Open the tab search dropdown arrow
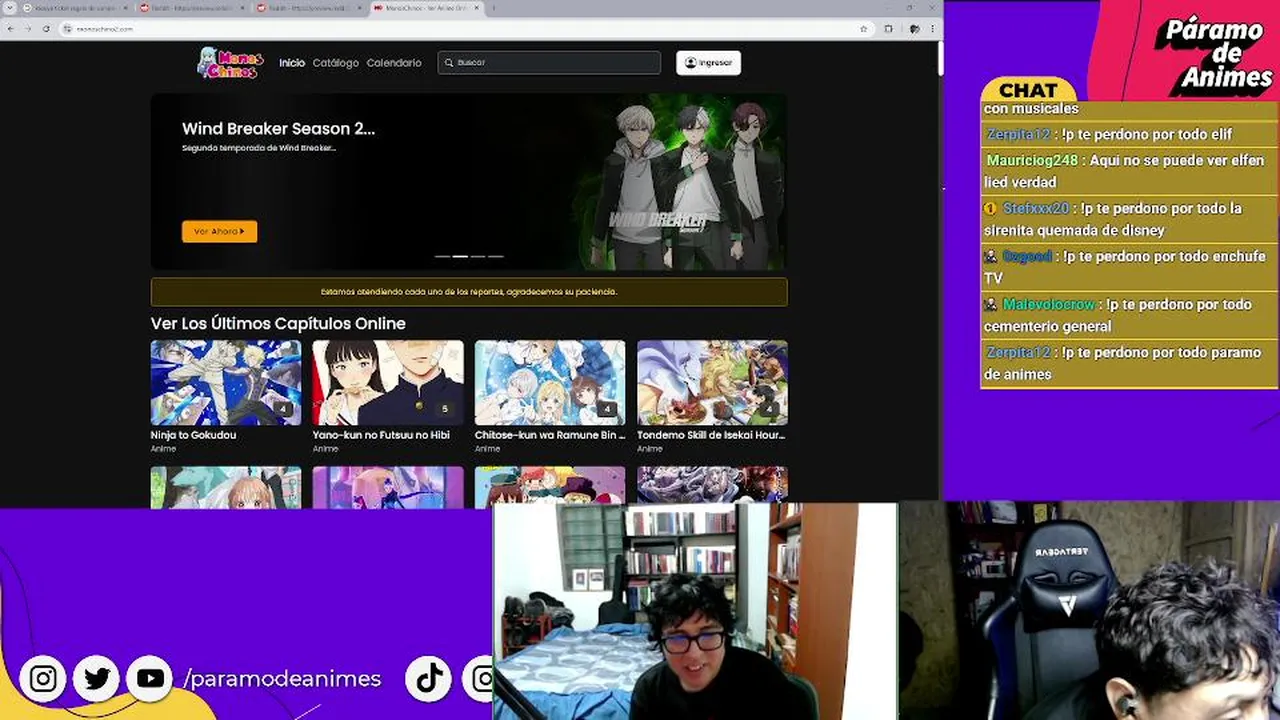 coord(10,8)
